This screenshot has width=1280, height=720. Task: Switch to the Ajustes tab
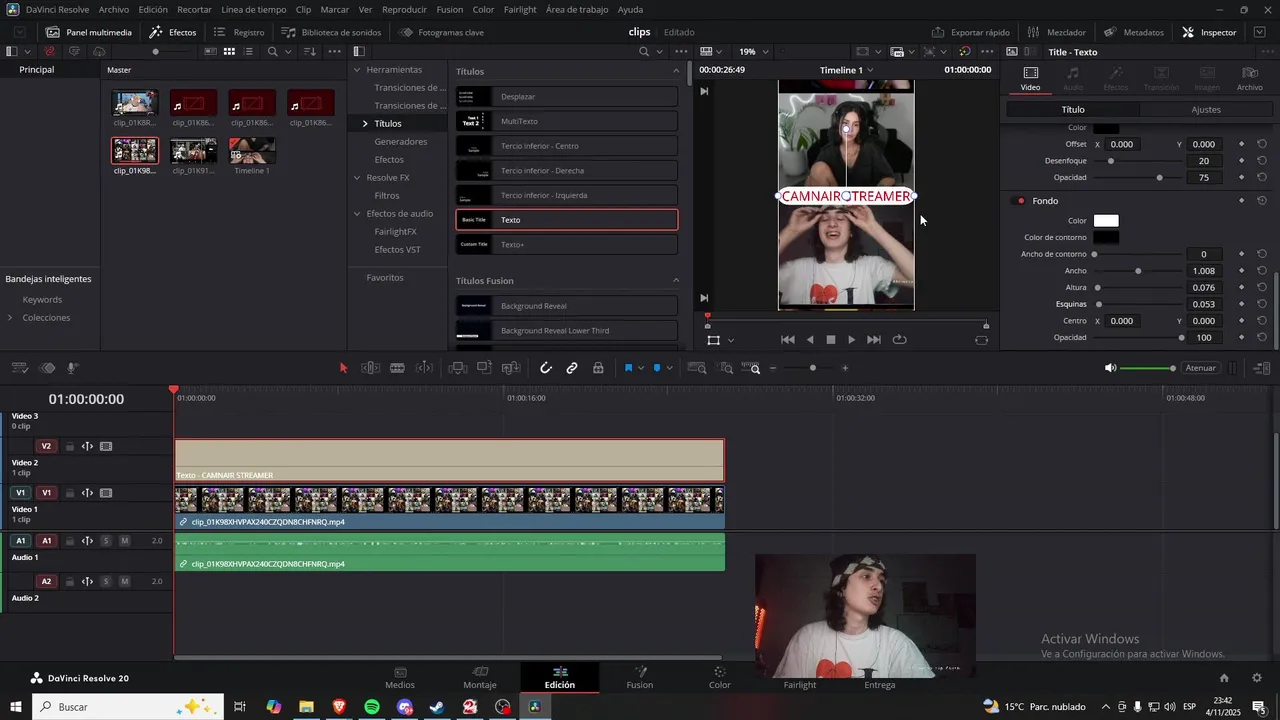tap(1206, 110)
